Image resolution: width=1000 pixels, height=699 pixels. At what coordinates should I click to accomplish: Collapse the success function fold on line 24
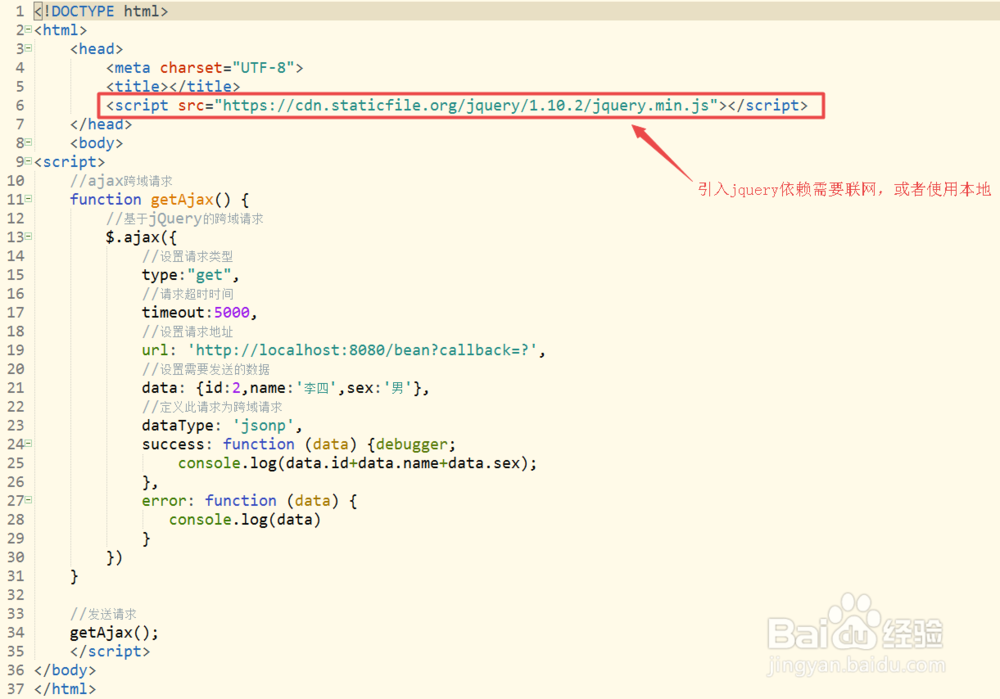click(x=28, y=443)
